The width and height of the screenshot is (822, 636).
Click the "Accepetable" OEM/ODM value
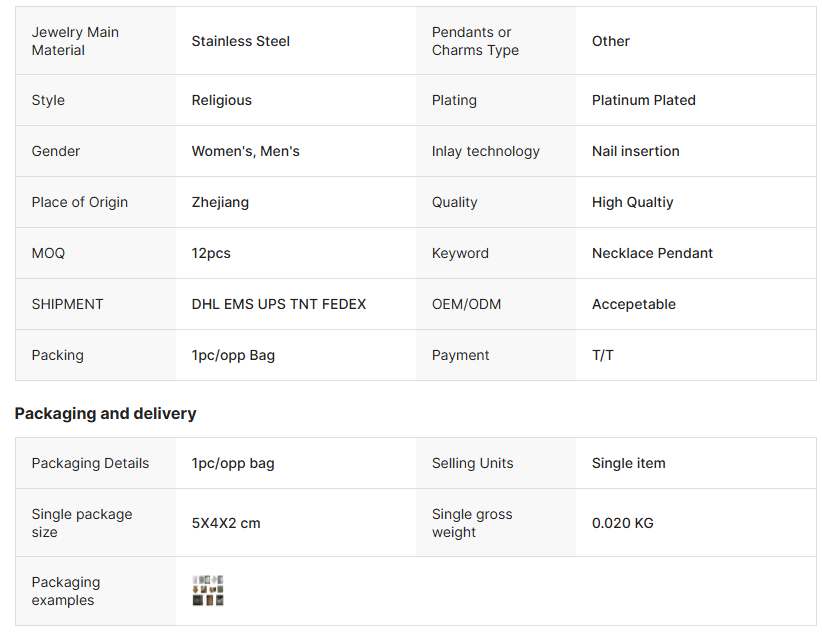click(634, 304)
